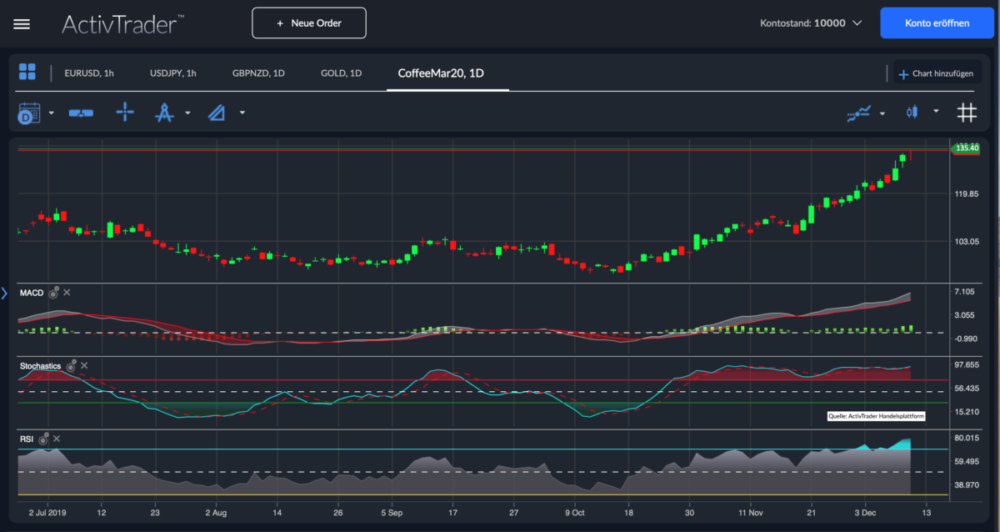The image size is (1000, 532).
Task: Click the 9 Oct date axis label
Action: (x=574, y=512)
